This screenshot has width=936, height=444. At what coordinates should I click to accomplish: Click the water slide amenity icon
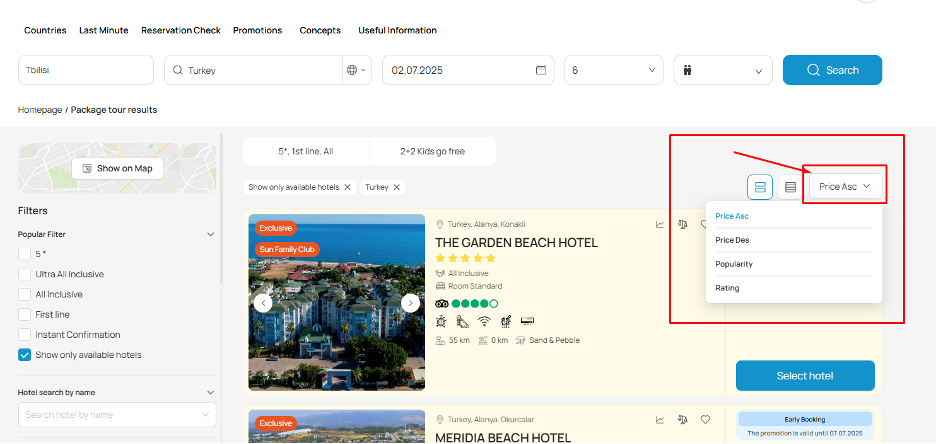463,322
